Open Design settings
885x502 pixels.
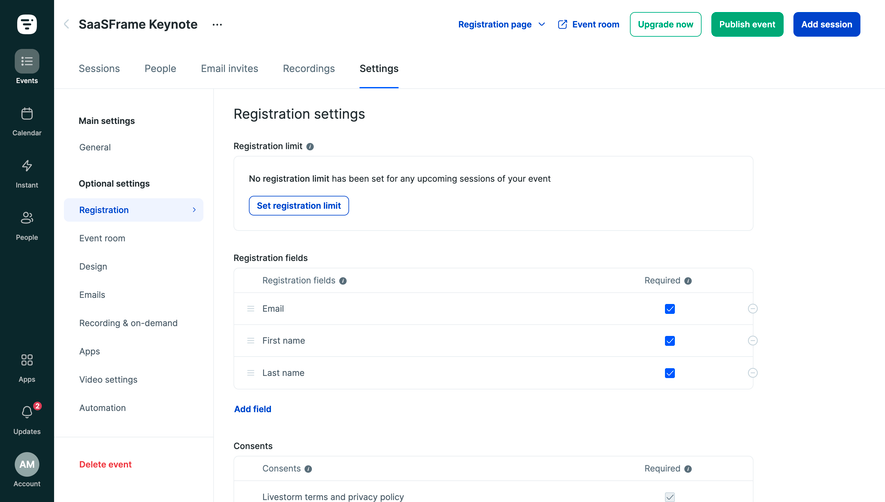[93, 267]
